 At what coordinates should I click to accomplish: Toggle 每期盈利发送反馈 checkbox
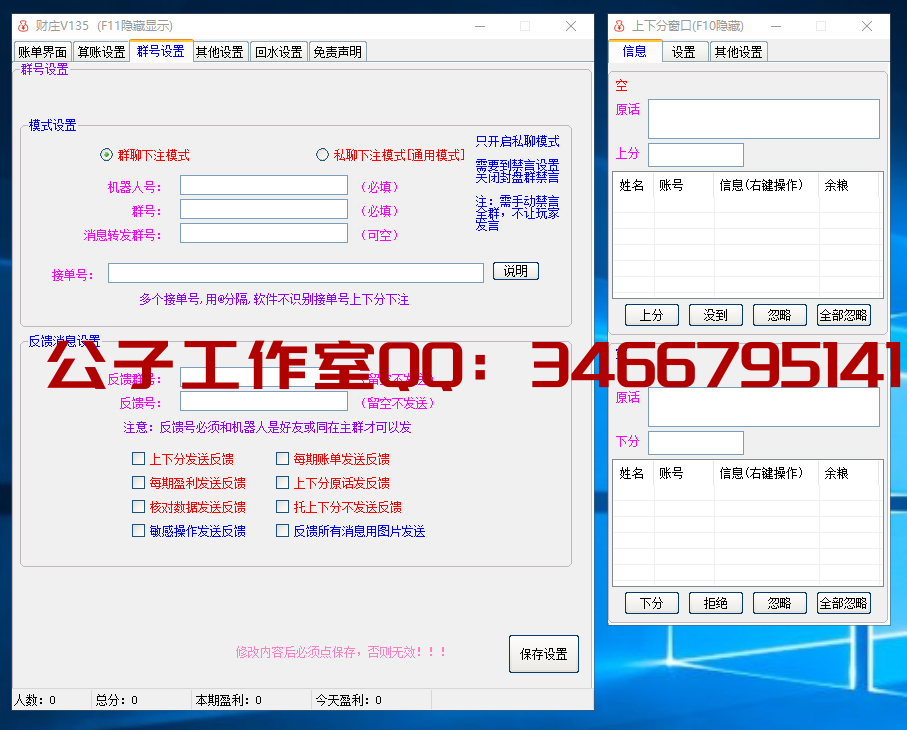tap(138, 482)
